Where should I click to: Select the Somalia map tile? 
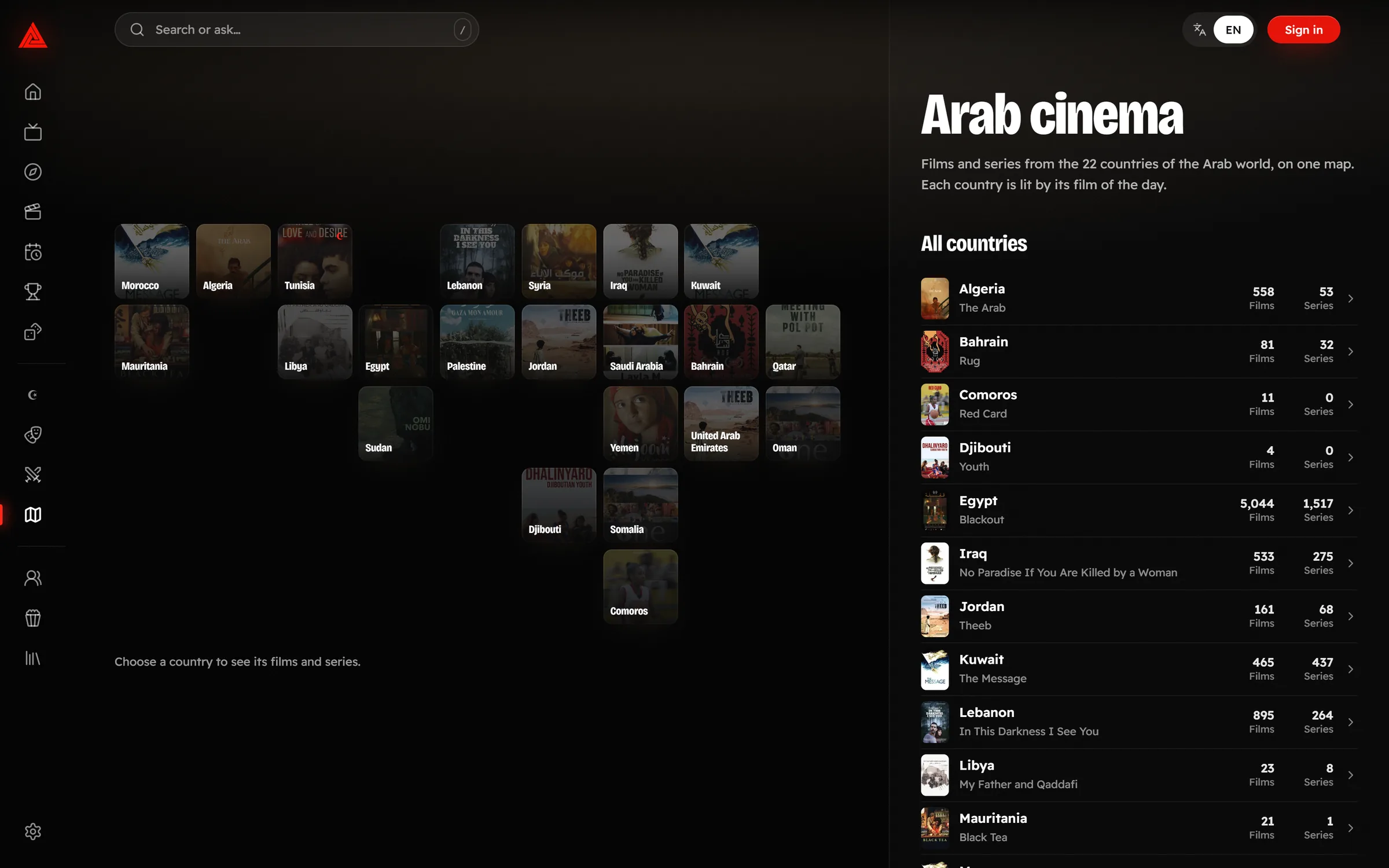coord(640,505)
